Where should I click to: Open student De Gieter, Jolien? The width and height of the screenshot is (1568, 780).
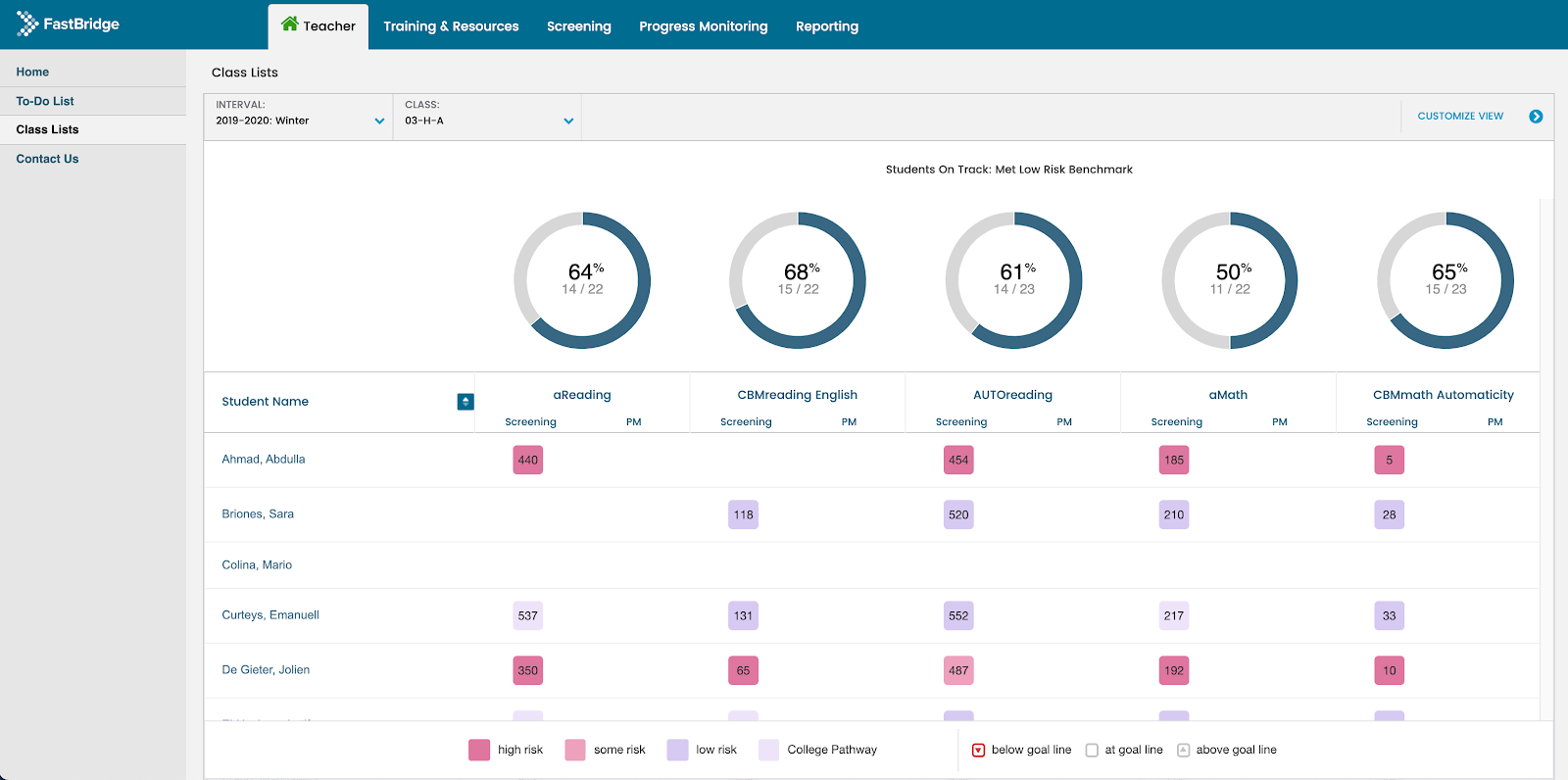(x=266, y=670)
